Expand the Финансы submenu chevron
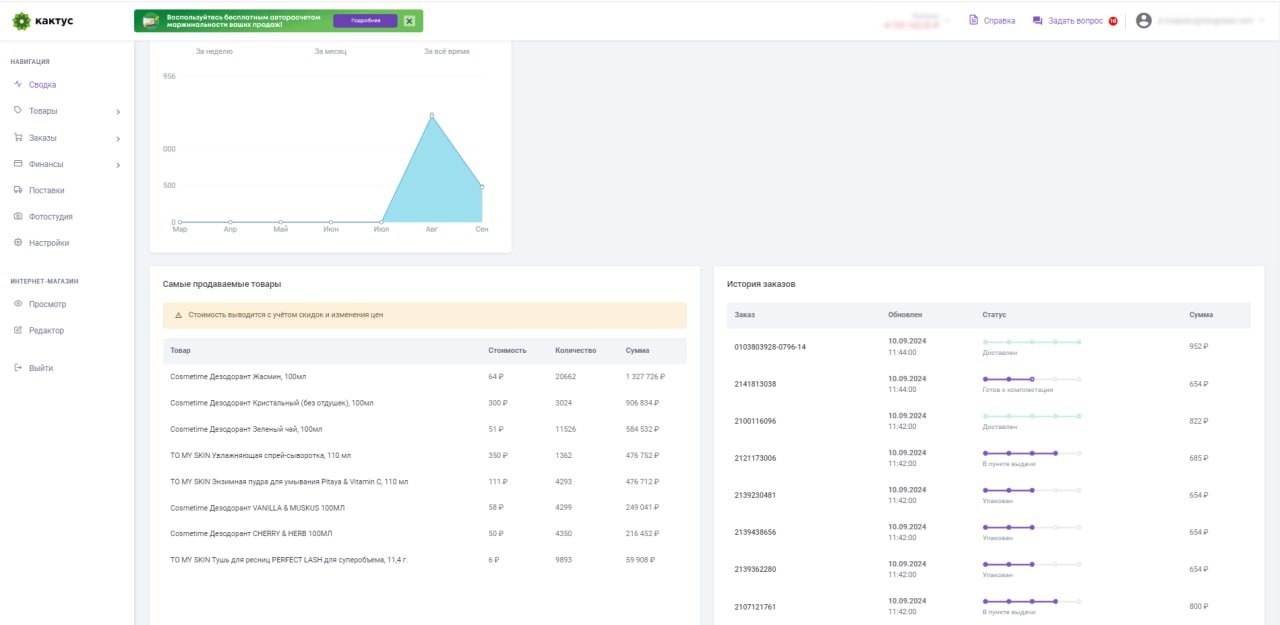 pos(118,165)
